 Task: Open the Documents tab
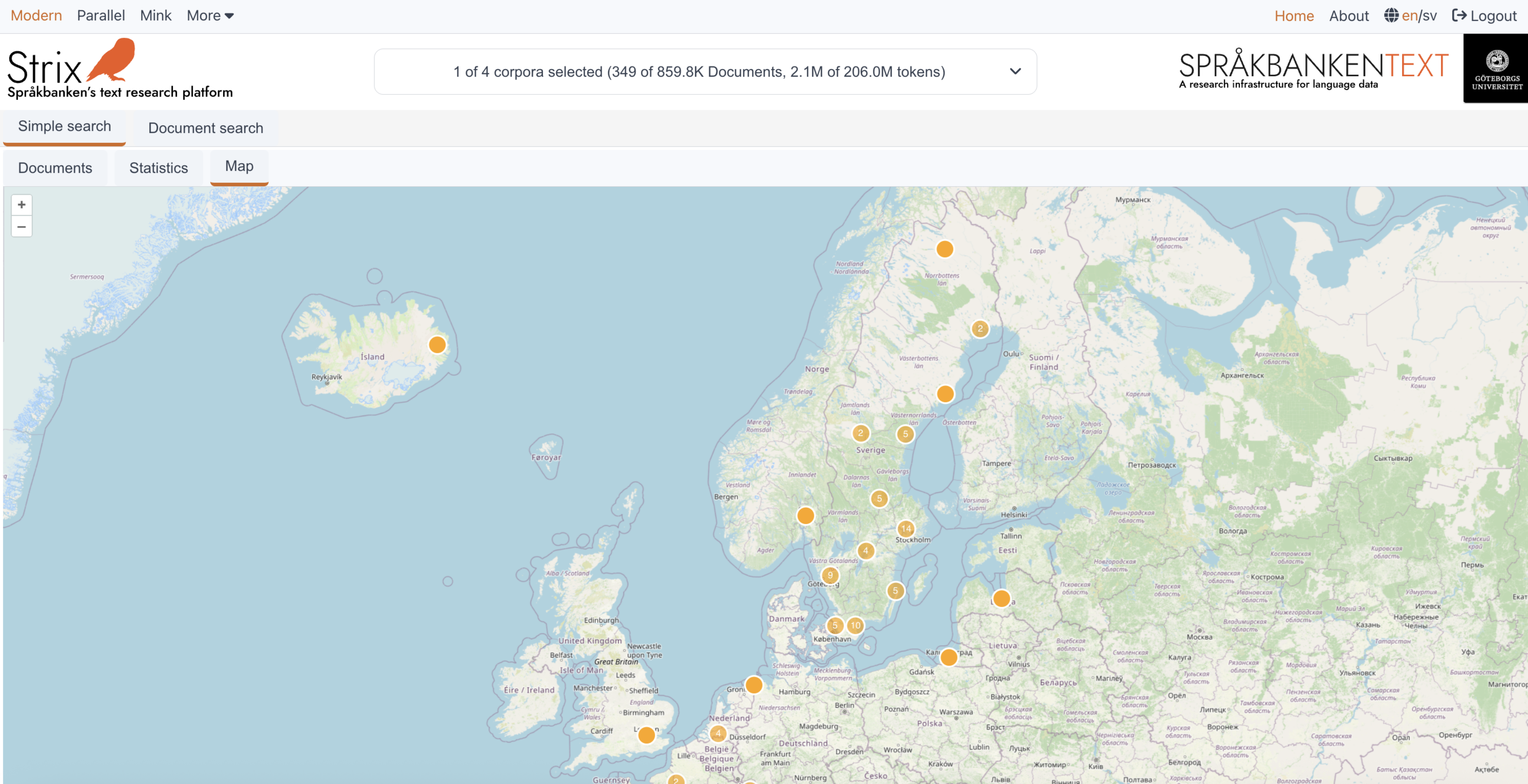click(x=55, y=168)
